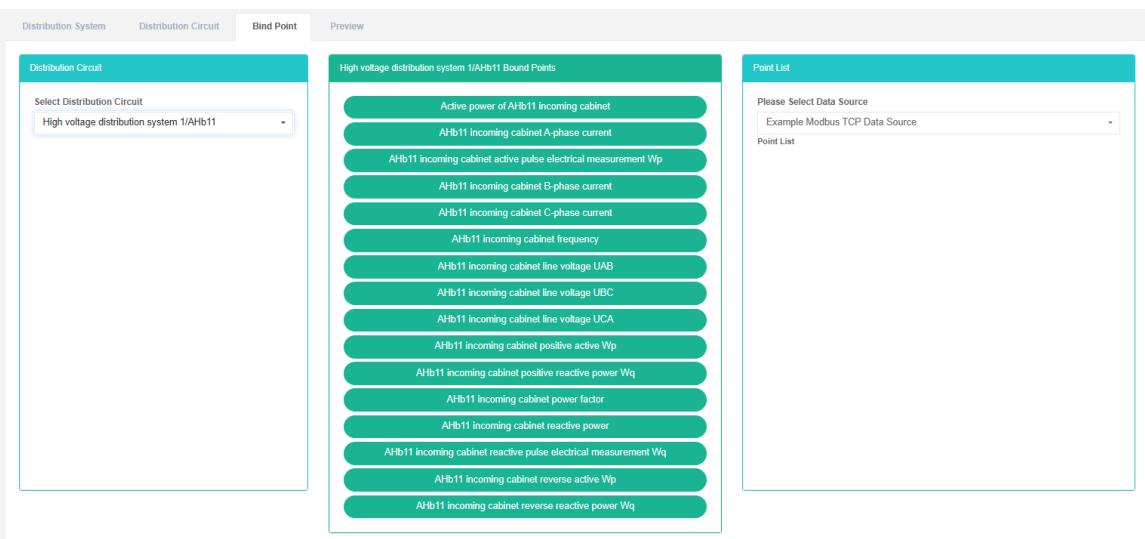
Task: Click Active power of AHb11 incoming cabinet
Action: [x=525, y=106]
